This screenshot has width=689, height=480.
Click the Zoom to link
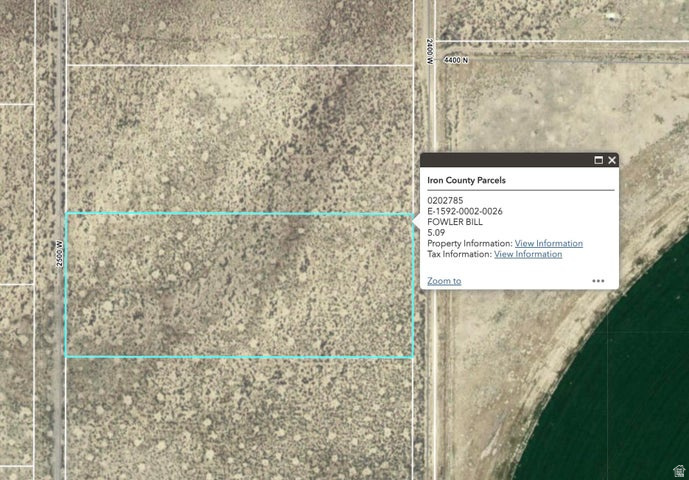pyautogui.click(x=444, y=281)
